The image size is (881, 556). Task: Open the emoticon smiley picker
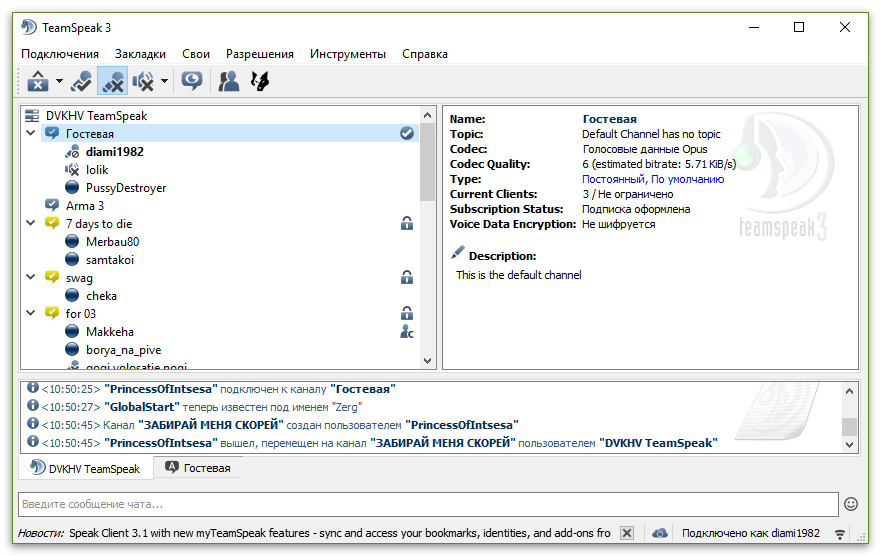point(851,504)
